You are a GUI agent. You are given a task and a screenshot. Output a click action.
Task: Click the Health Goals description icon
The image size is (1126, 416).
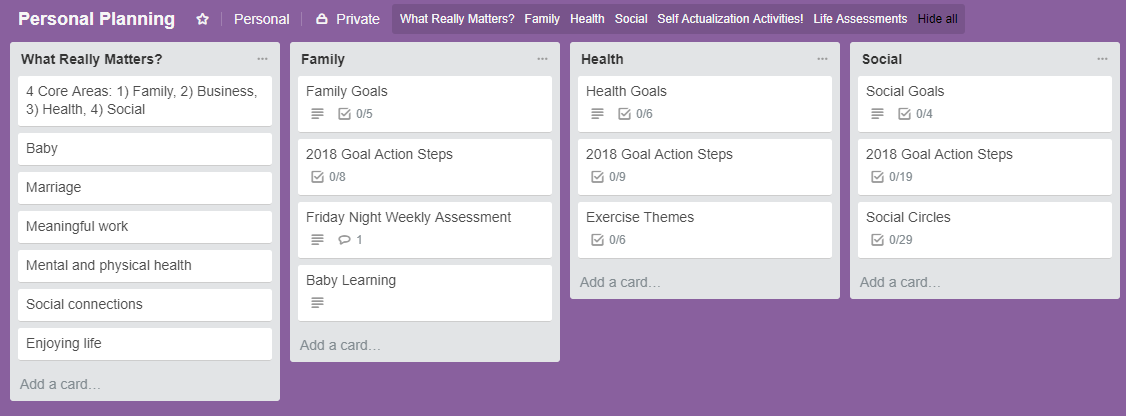pyautogui.click(x=598, y=114)
